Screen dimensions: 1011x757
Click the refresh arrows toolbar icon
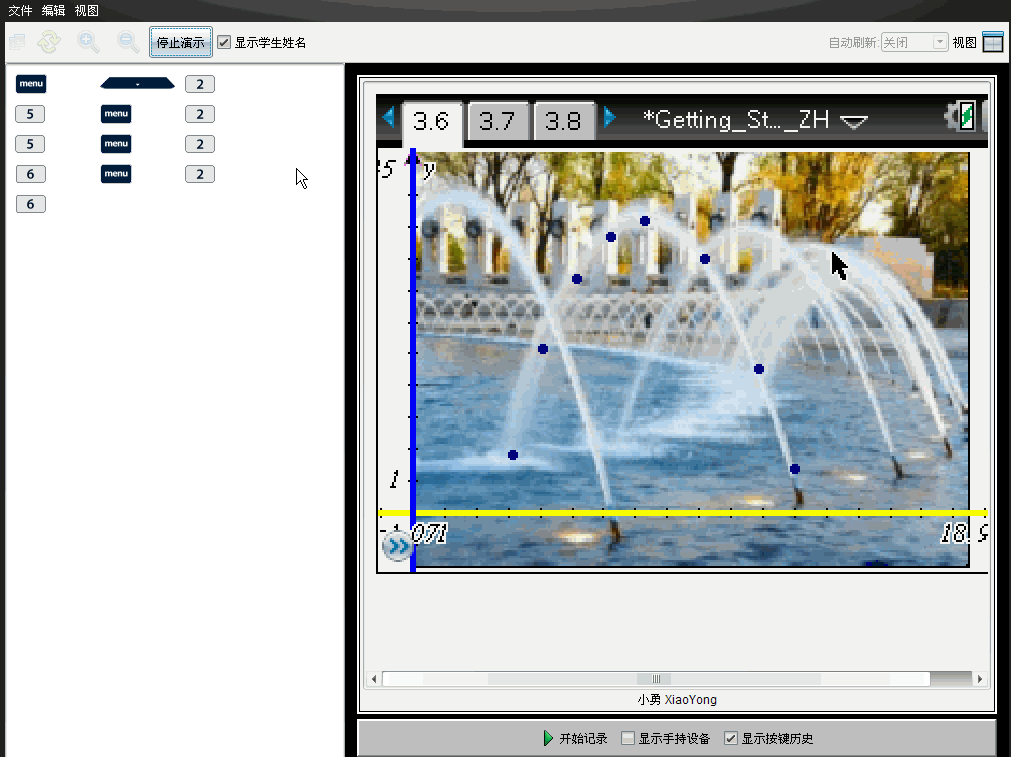tap(49, 42)
